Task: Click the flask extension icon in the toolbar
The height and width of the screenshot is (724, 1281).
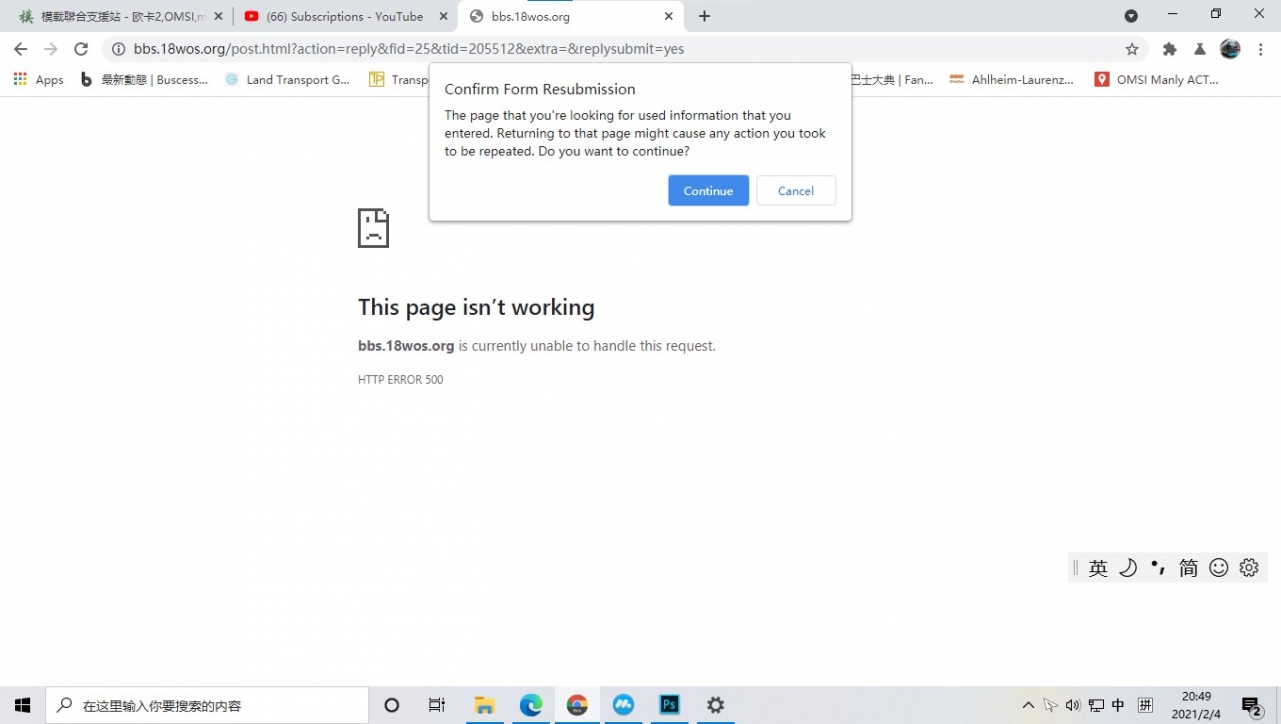Action: [x=1200, y=49]
